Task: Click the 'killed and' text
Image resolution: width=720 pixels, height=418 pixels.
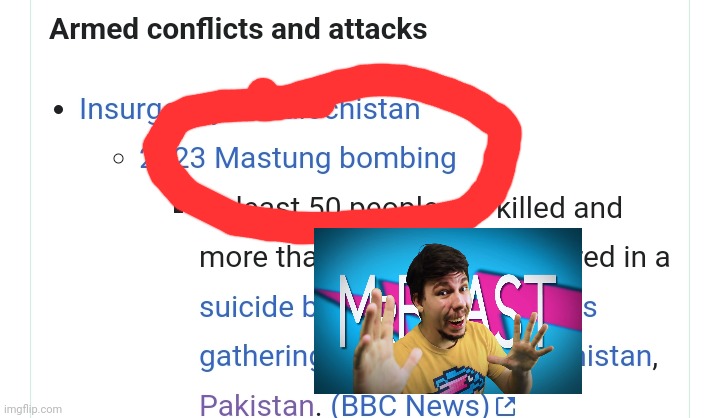Action: click(x=559, y=208)
